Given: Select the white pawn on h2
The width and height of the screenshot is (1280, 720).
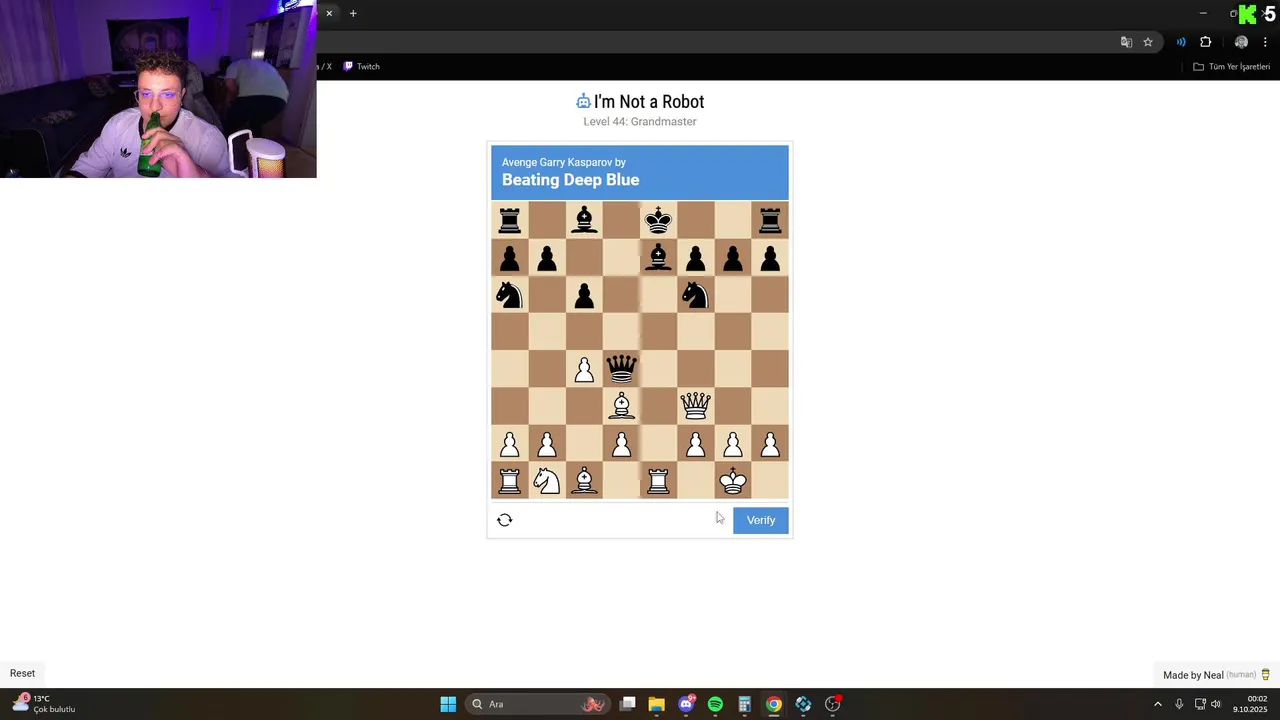Looking at the screenshot, I should [770, 443].
